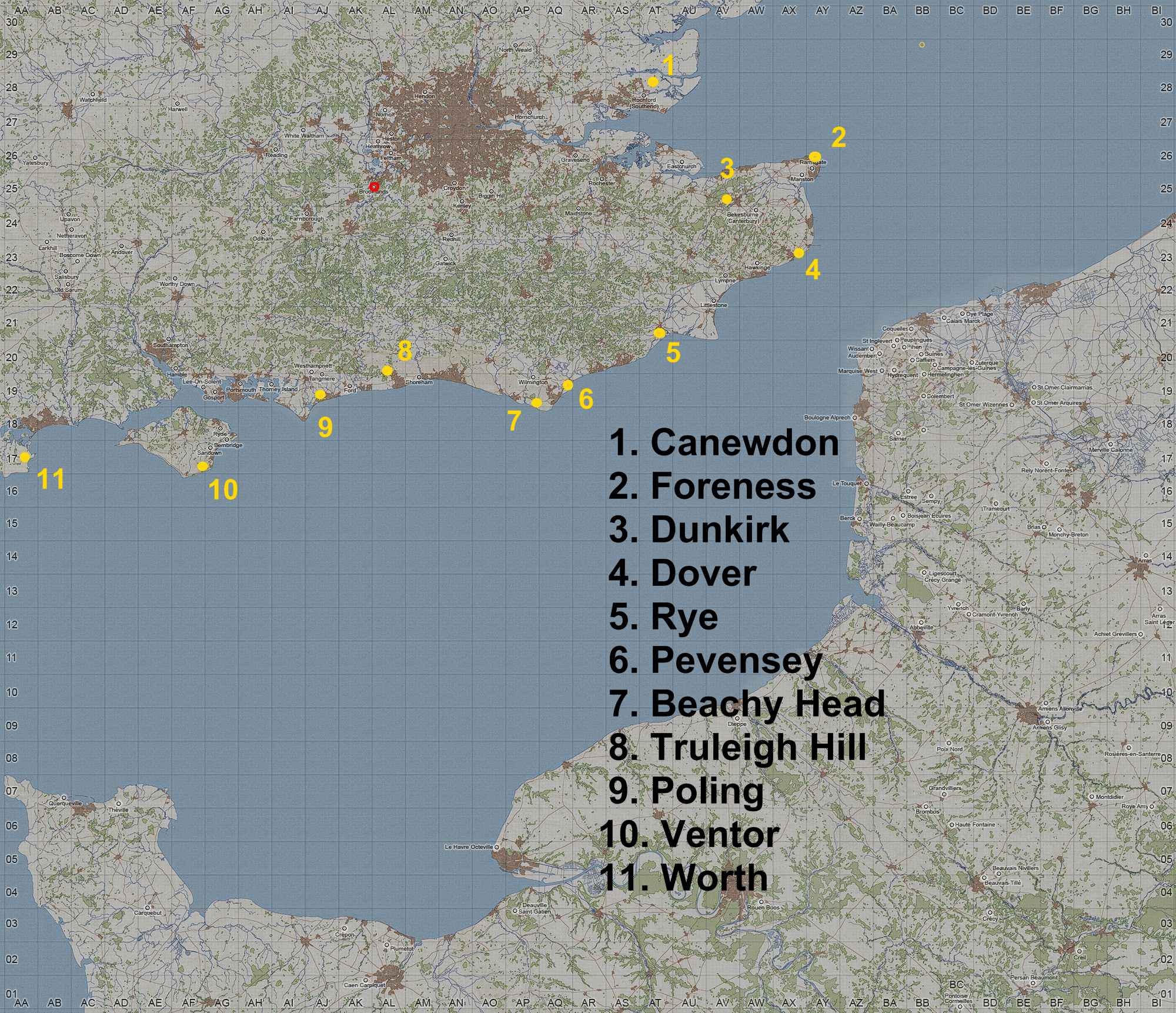Click the '1. Canewdon' legend entry
1176x1013 pixels.
(723, 442)
